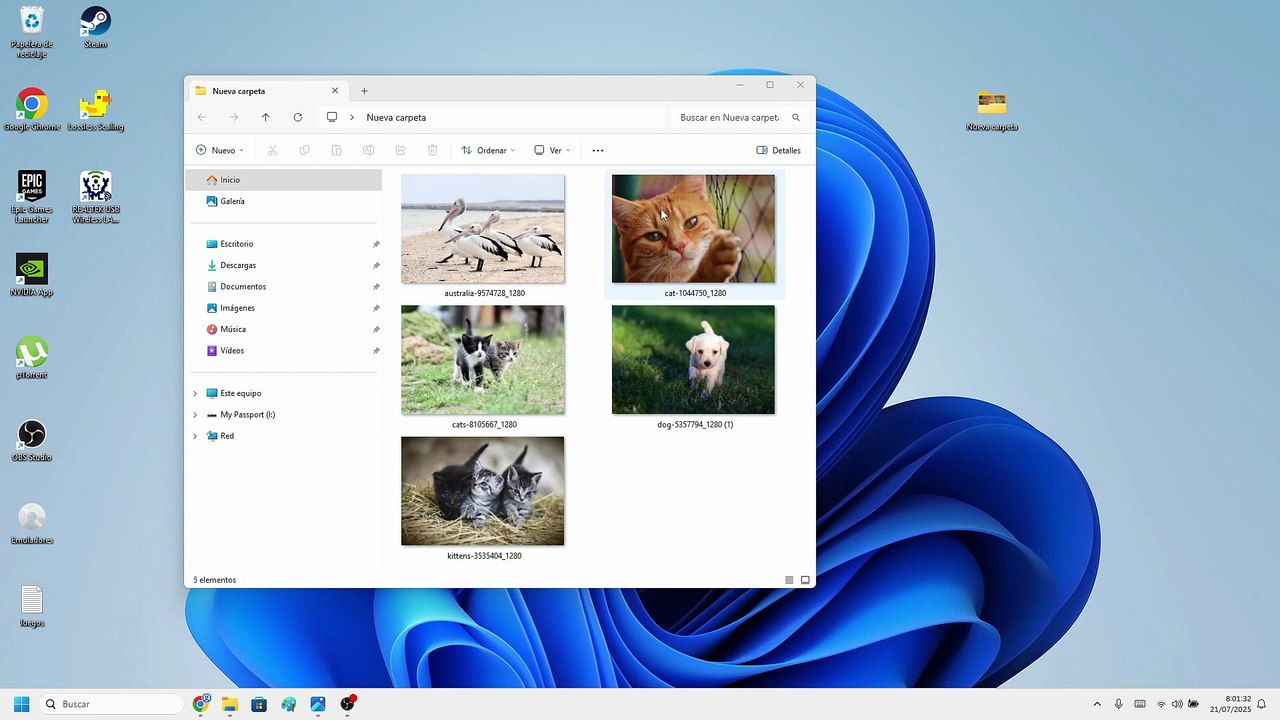Viewport: 1280px width, 720px height.
Task: Click Google Chrome in the taskbar
Action: pos(201,704)
